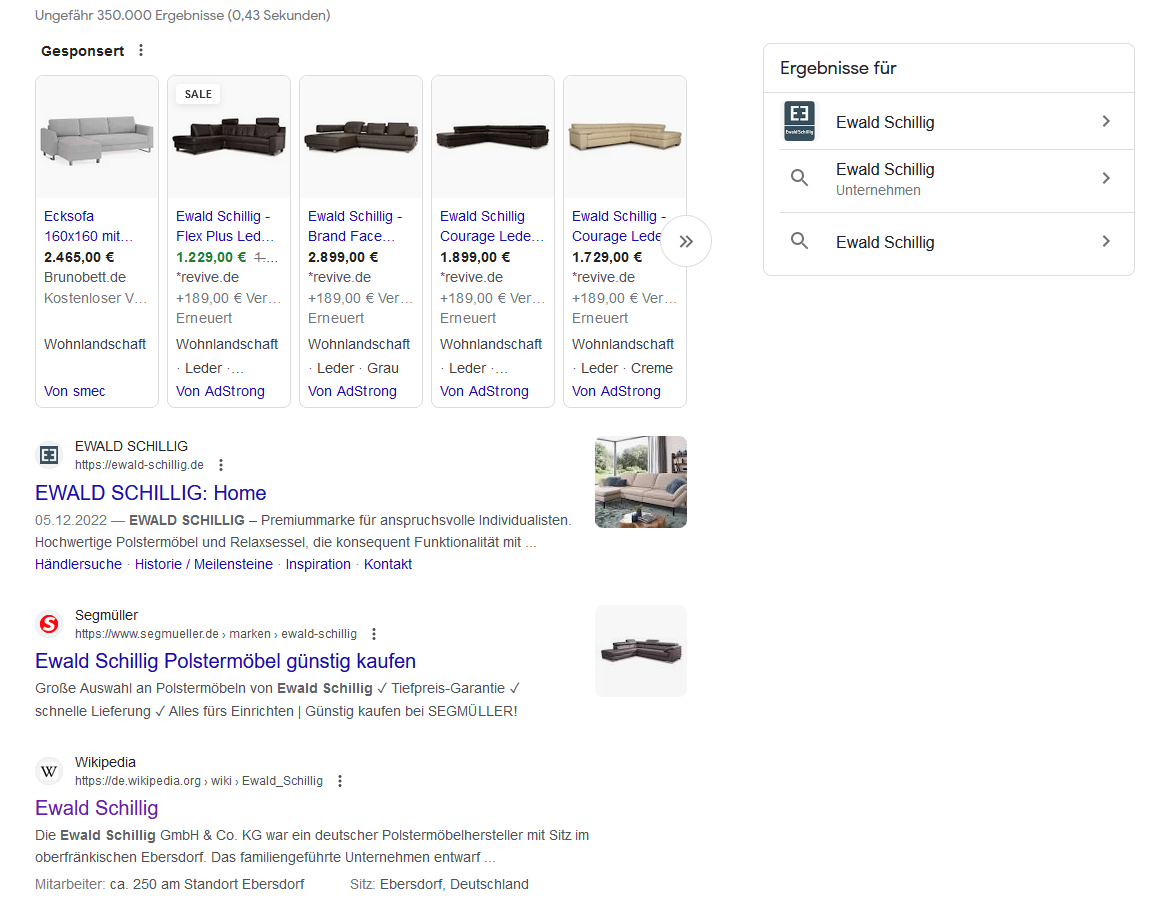Open the Ecksofa 160x160 product link
The width and height of the screenshot is (1166, 921).
88,226
